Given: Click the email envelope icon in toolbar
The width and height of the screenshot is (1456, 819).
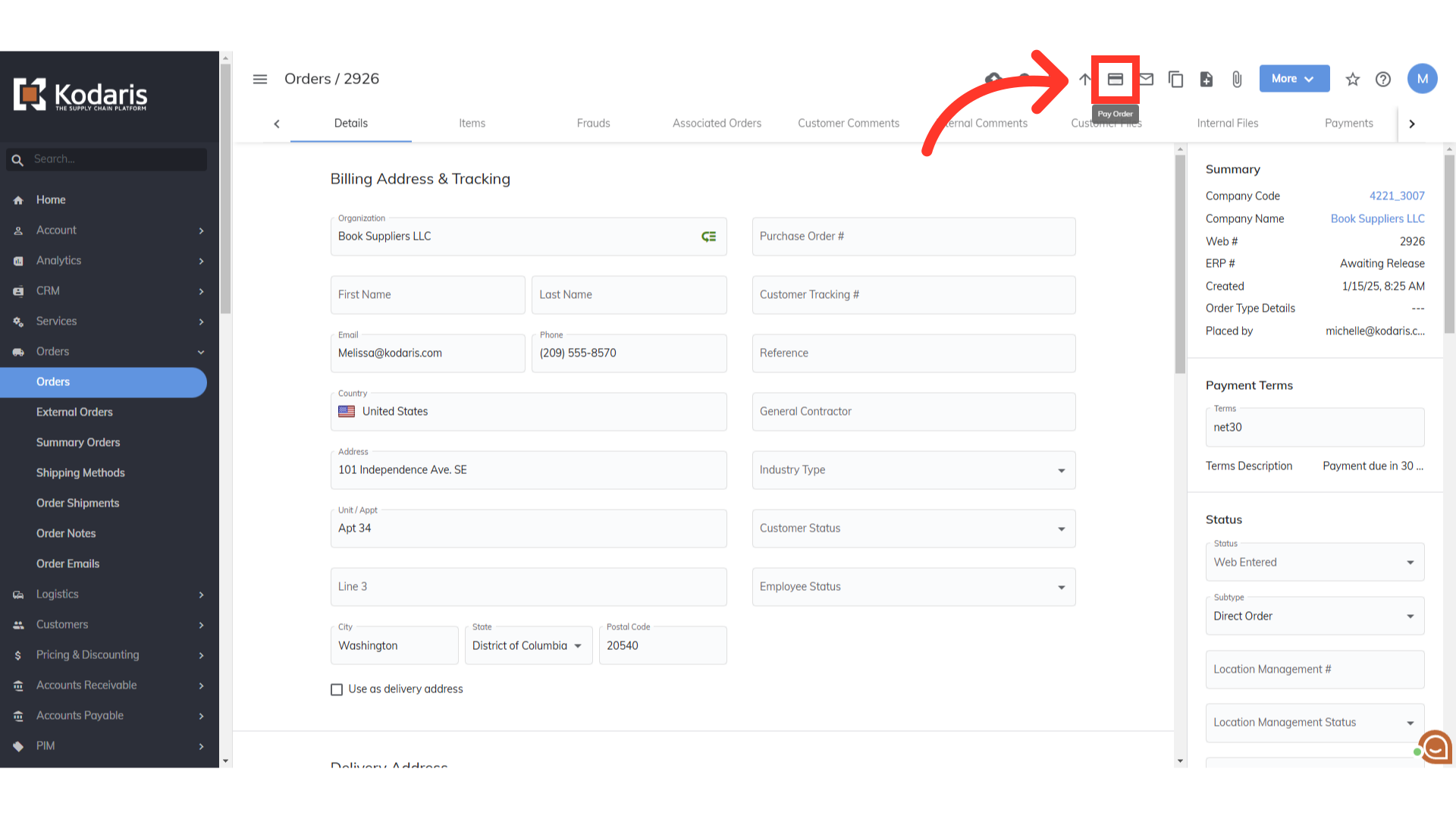Looking at the screenshot, I should click(1147, 79).
